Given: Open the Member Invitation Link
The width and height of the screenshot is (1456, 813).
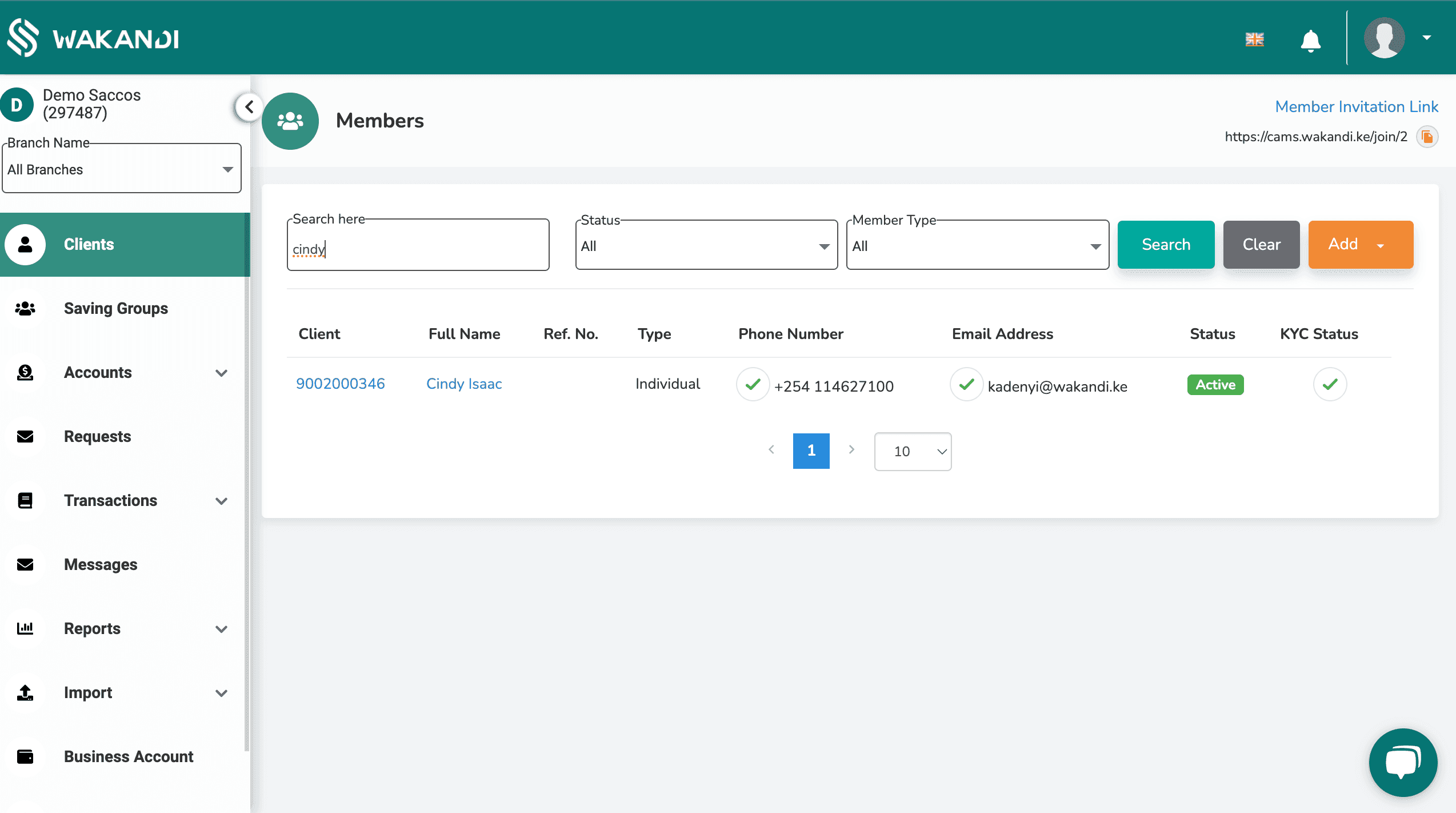Looking at the screenshot, I should [x=1357, y=106].
